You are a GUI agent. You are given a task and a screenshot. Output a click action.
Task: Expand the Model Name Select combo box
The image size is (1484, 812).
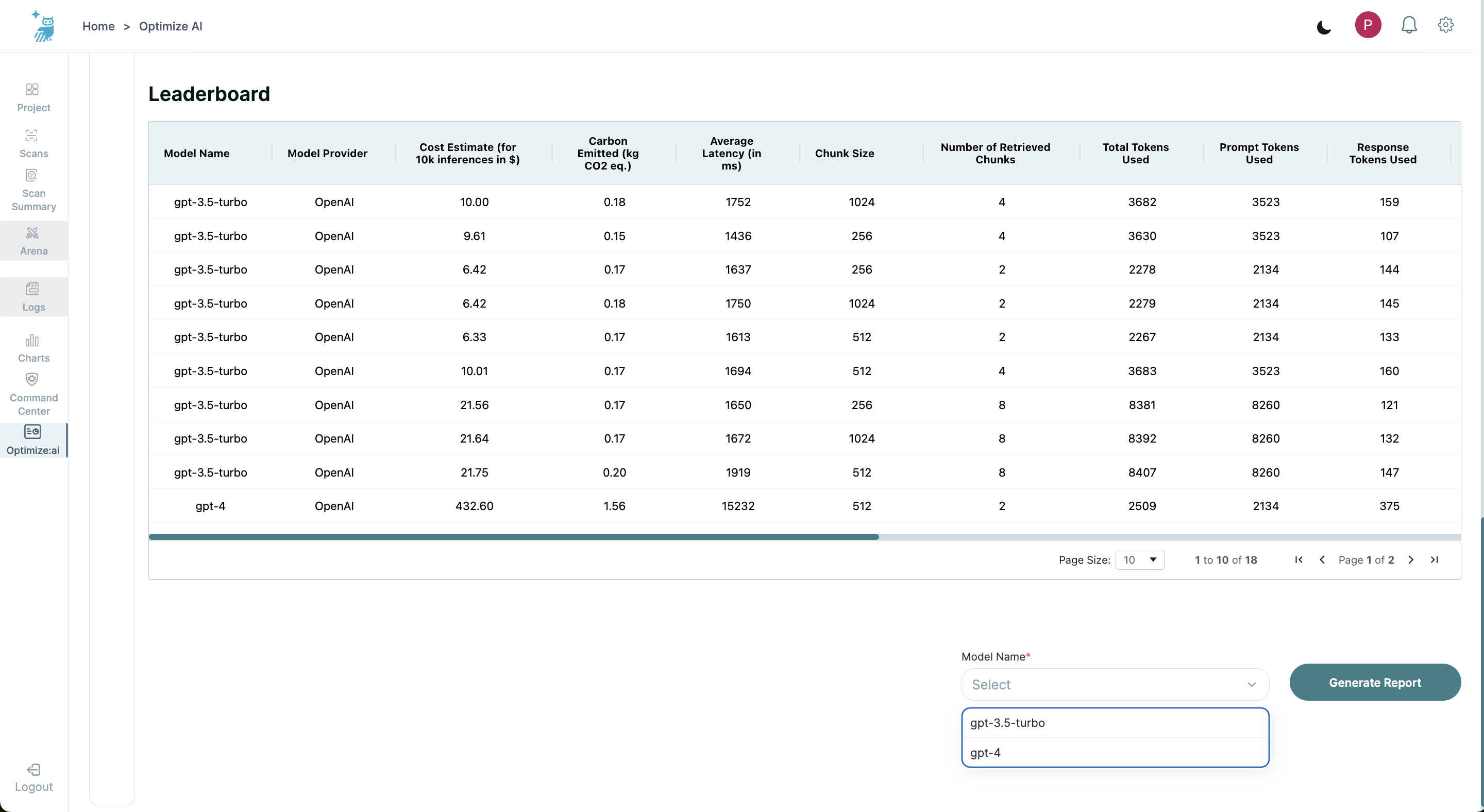[x=1115, y=684]
